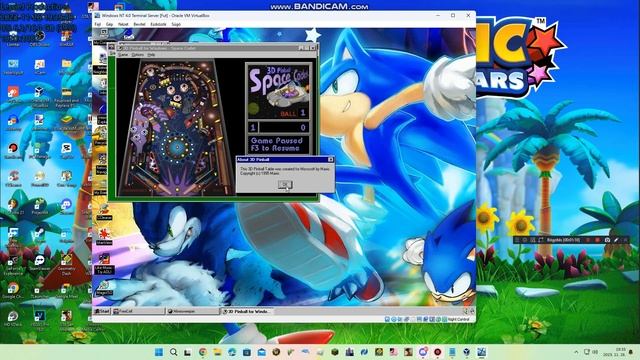Open notifications via the bell icon
This screenshot has width=640, height=360.
pos(631,352)
